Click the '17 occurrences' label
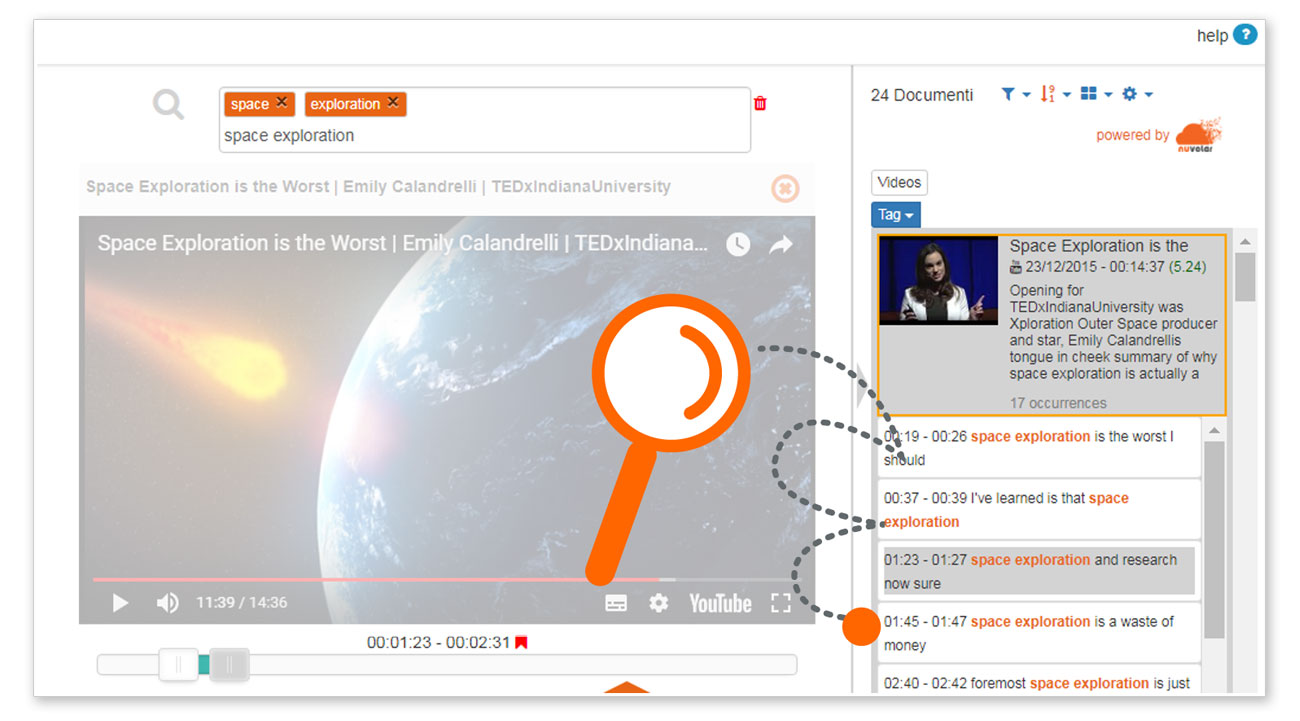The image size is (1300, 721). point(1058,403)
